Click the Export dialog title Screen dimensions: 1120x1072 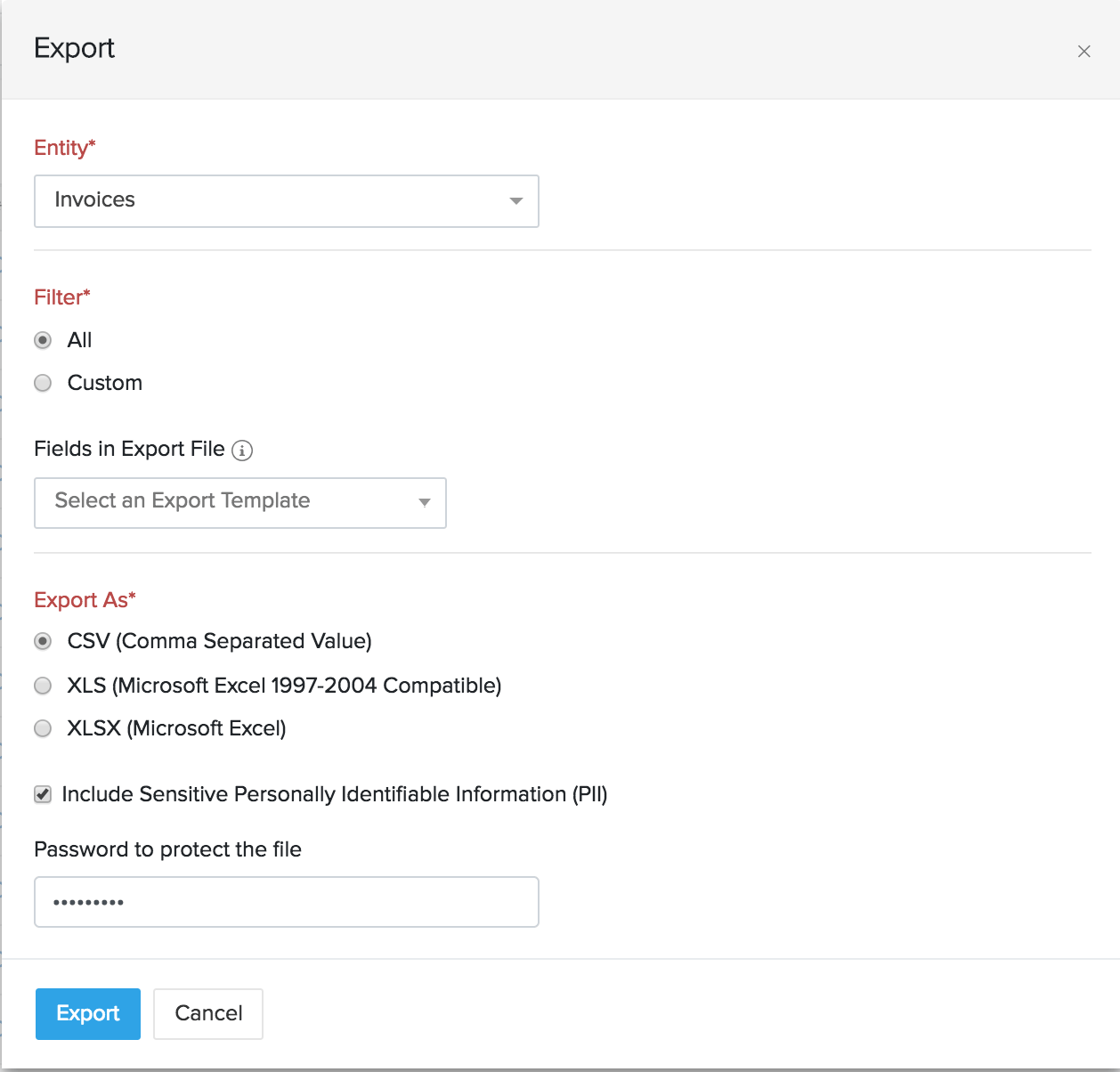[x=74, y=49]
